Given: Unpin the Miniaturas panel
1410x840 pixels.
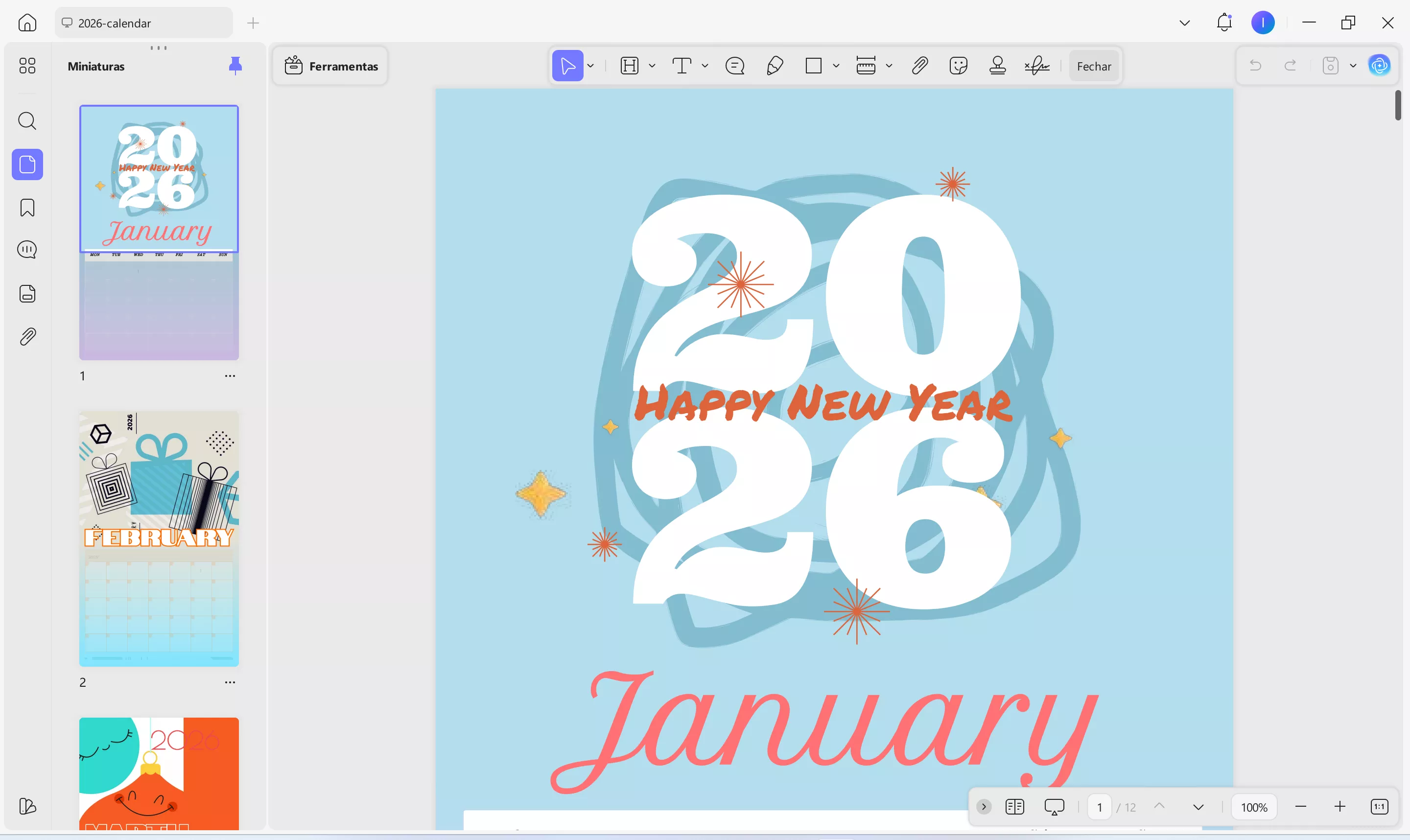Looking at the screenshot, I should click(x=235, y=66).
